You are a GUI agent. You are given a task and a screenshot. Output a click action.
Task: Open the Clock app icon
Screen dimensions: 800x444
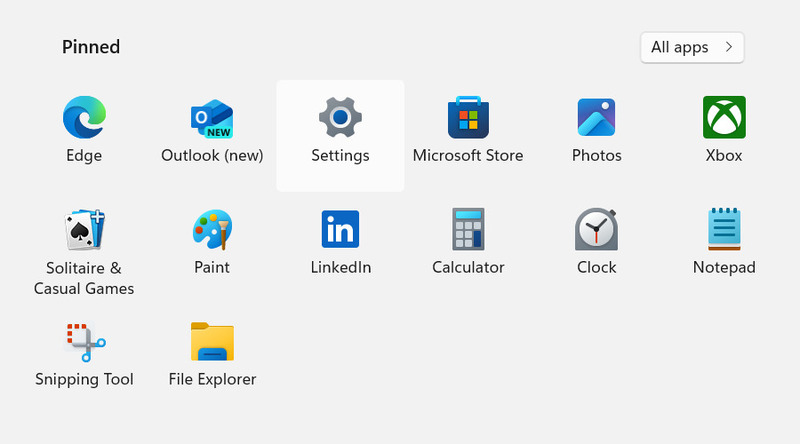pos(596,229)
